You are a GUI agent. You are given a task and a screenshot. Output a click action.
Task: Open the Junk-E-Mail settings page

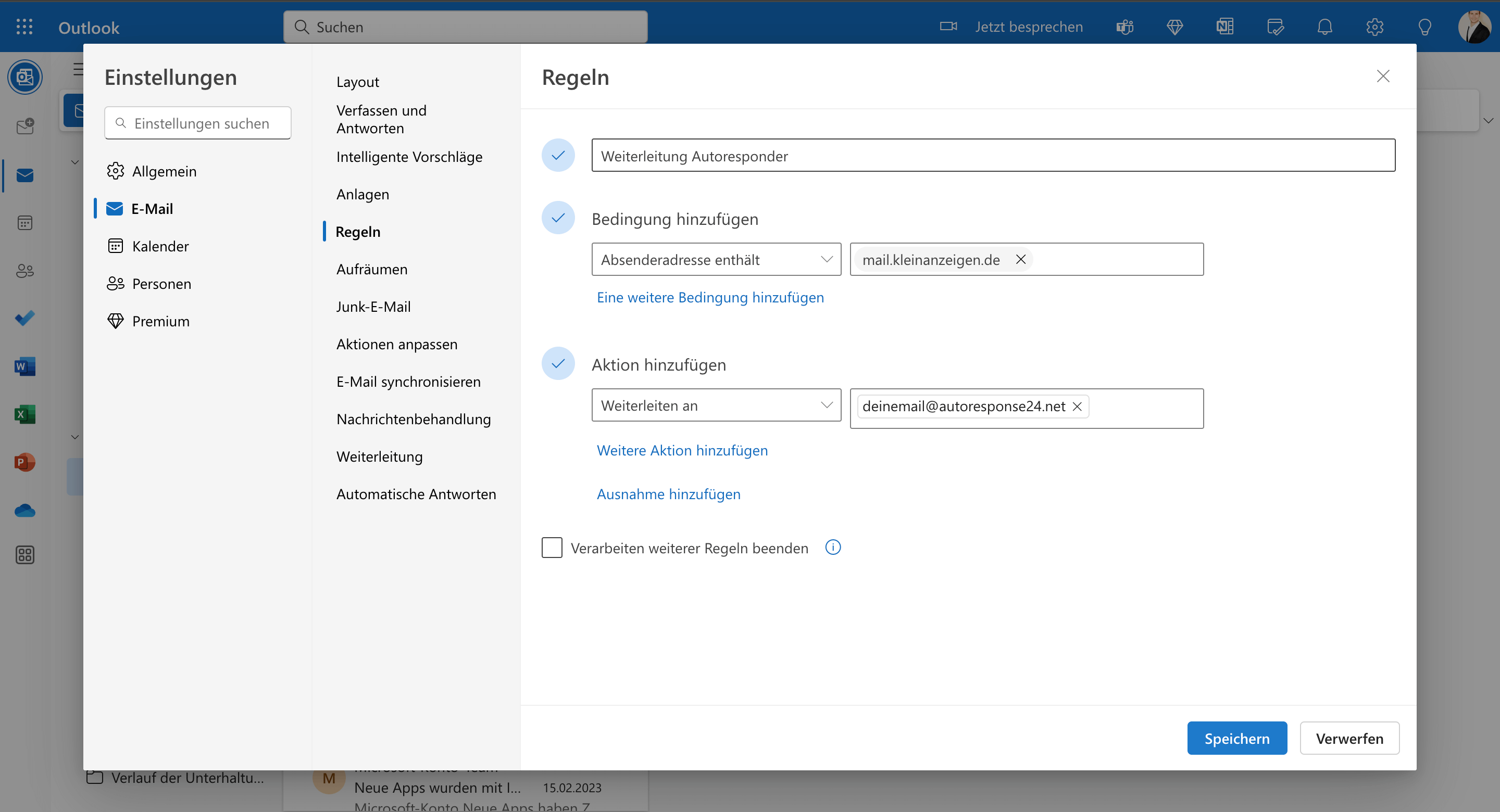[373, 307]
